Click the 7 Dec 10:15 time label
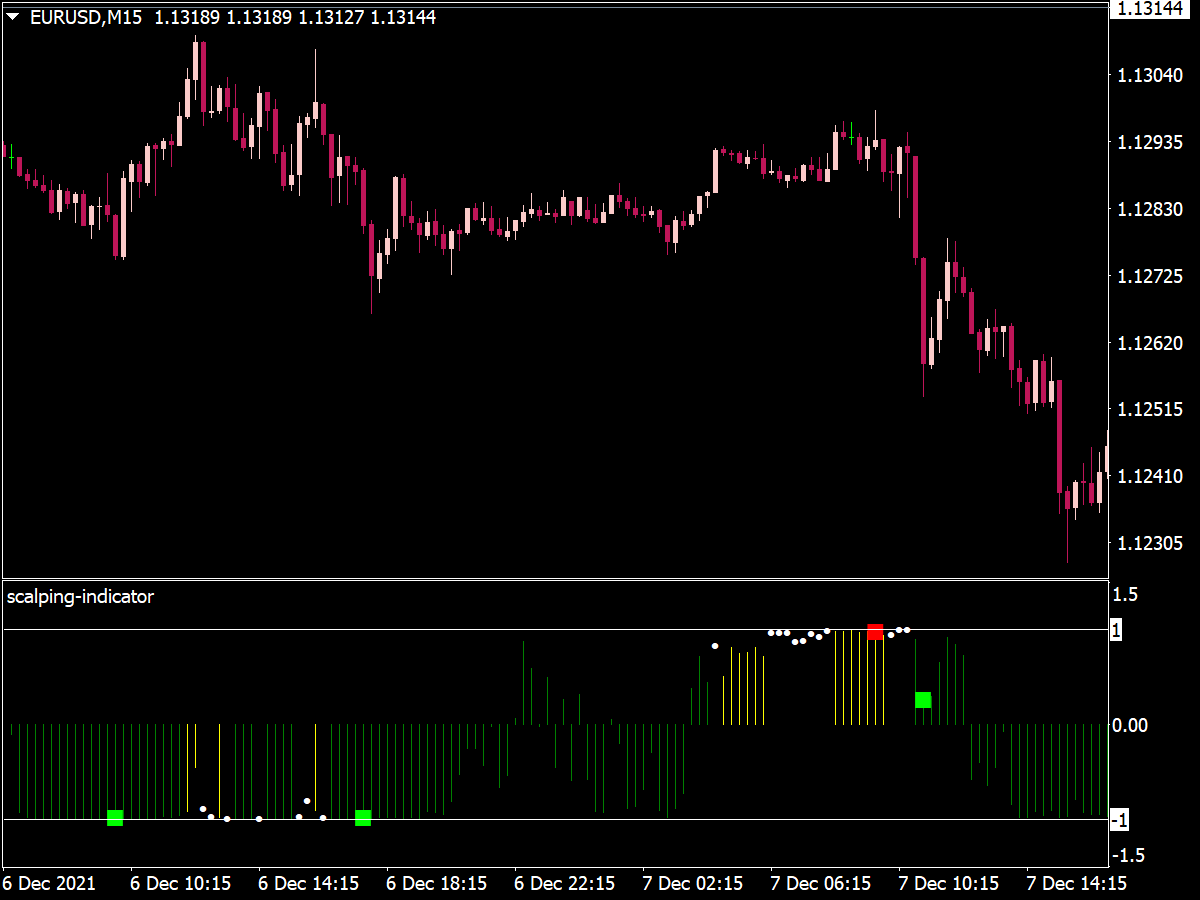The width and height of the screenshot is (1200, 900). tap(949, 884)
